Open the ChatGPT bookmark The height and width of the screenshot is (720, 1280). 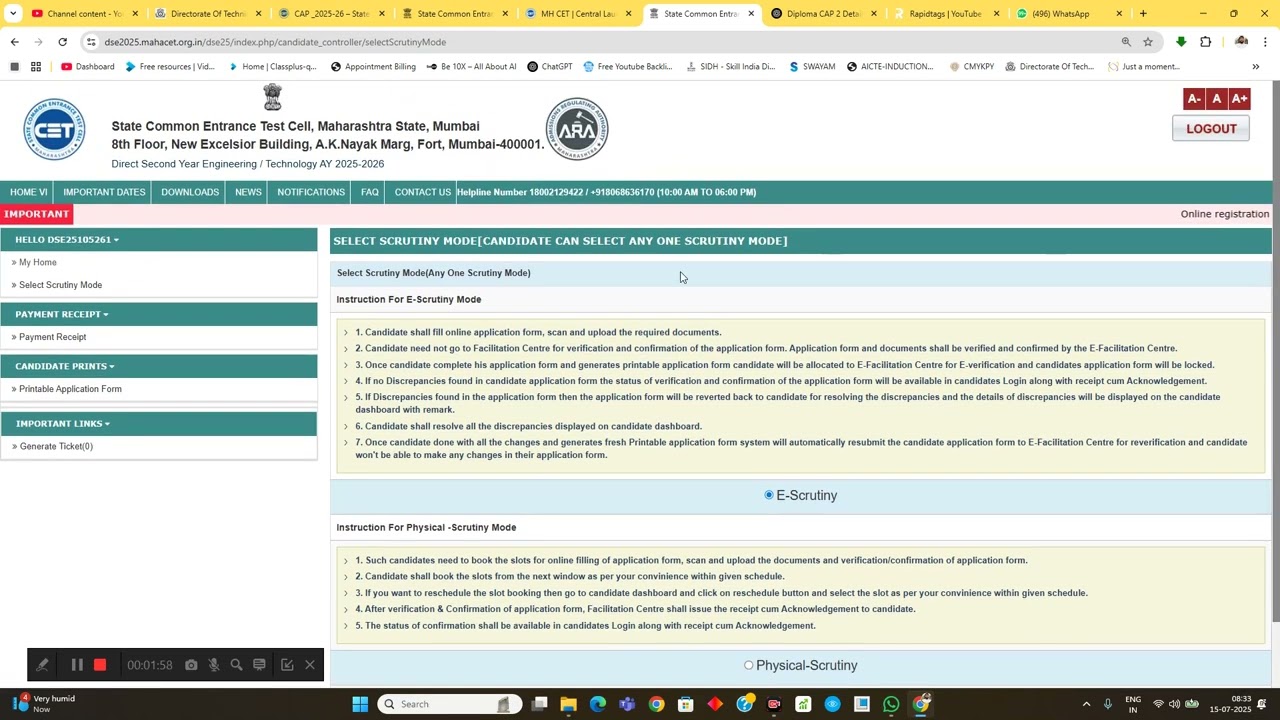[549, 67]
